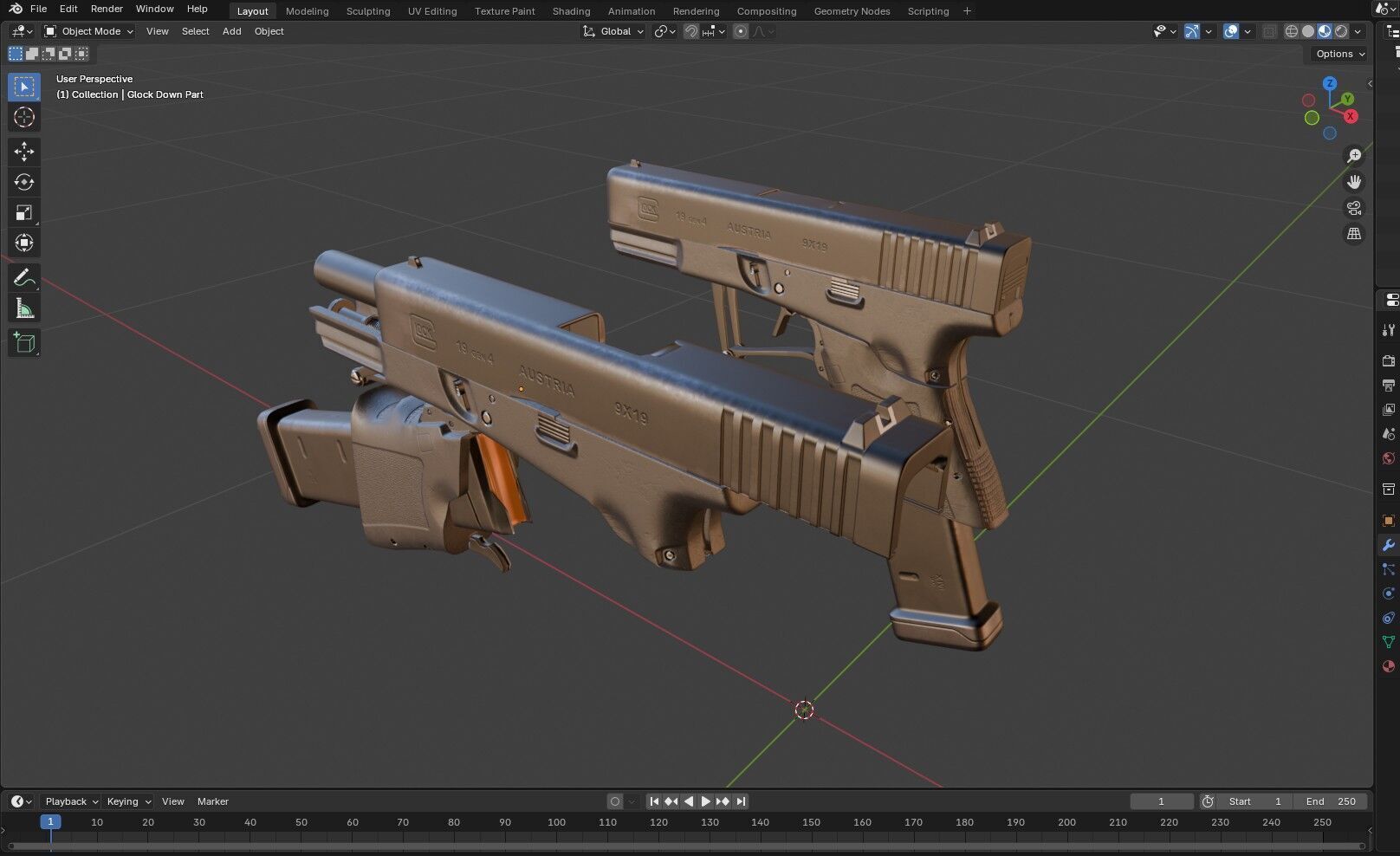Open Modifiers properties tab (blue wrench)

pyautogui.click(x=1388, y=545)
